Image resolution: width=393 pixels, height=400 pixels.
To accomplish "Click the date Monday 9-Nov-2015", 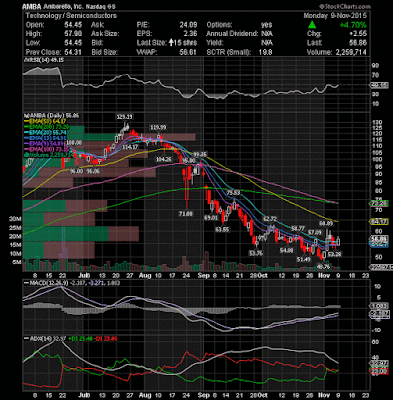I will coord(335,16).
